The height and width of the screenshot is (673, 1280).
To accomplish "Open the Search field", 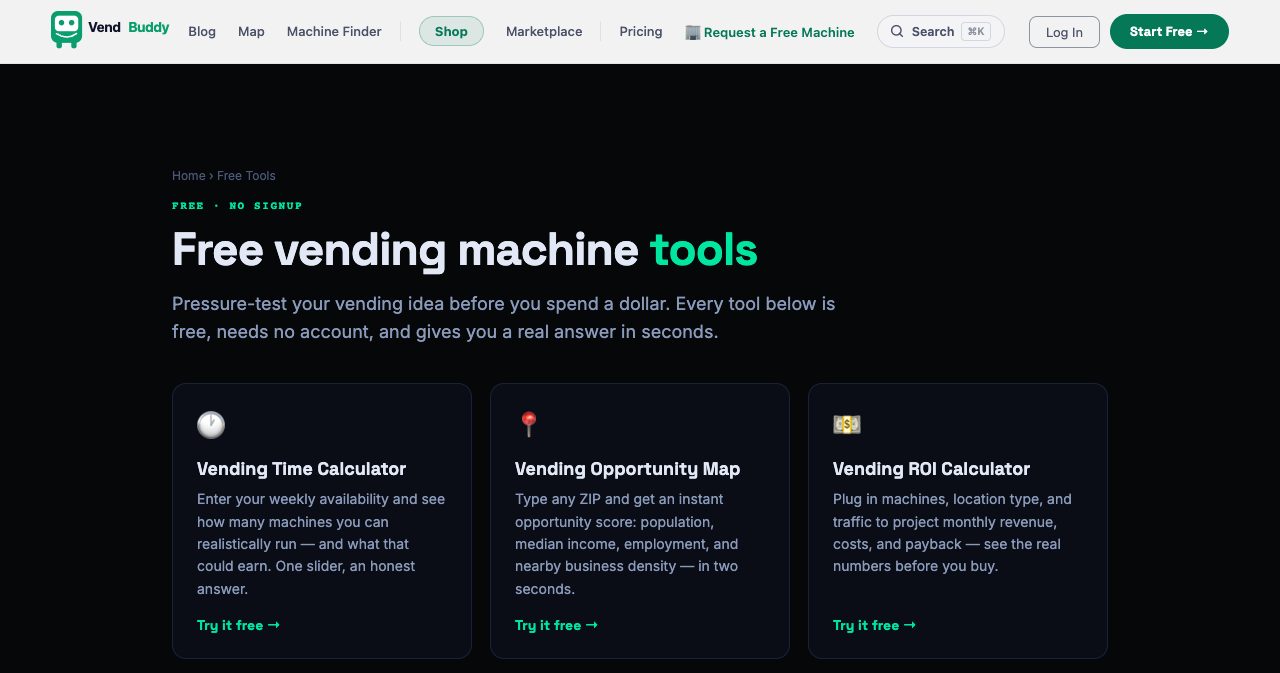I will 940,32.
